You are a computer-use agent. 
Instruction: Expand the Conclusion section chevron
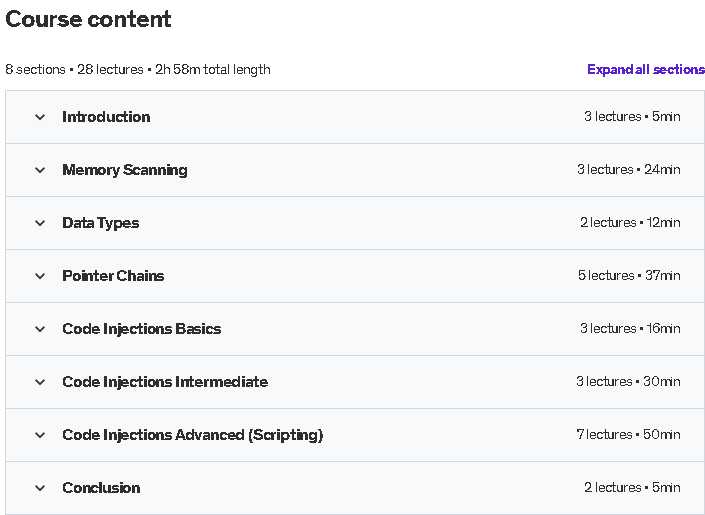(40, 488)
